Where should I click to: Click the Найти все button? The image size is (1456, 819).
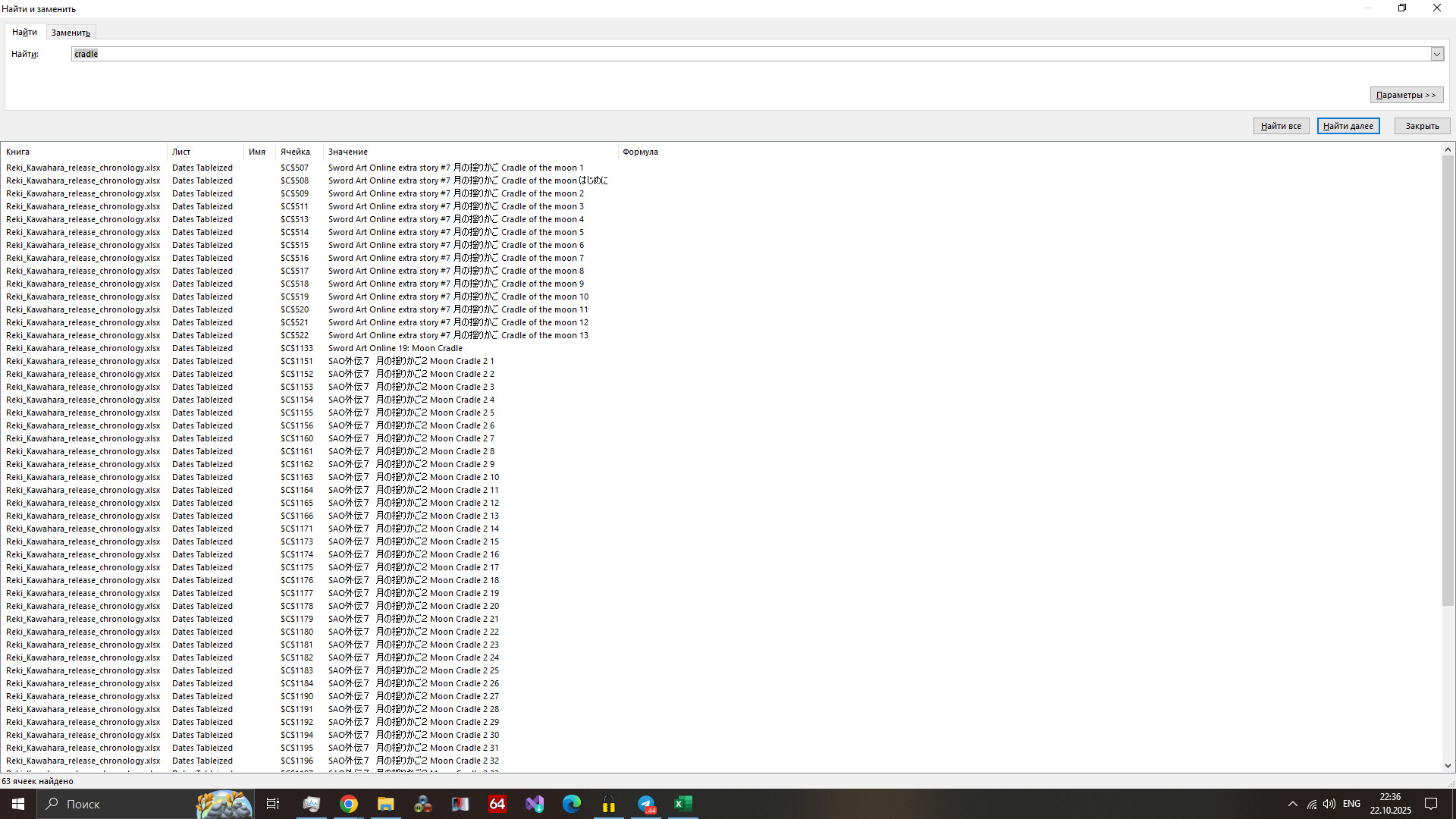point(1280,126)
